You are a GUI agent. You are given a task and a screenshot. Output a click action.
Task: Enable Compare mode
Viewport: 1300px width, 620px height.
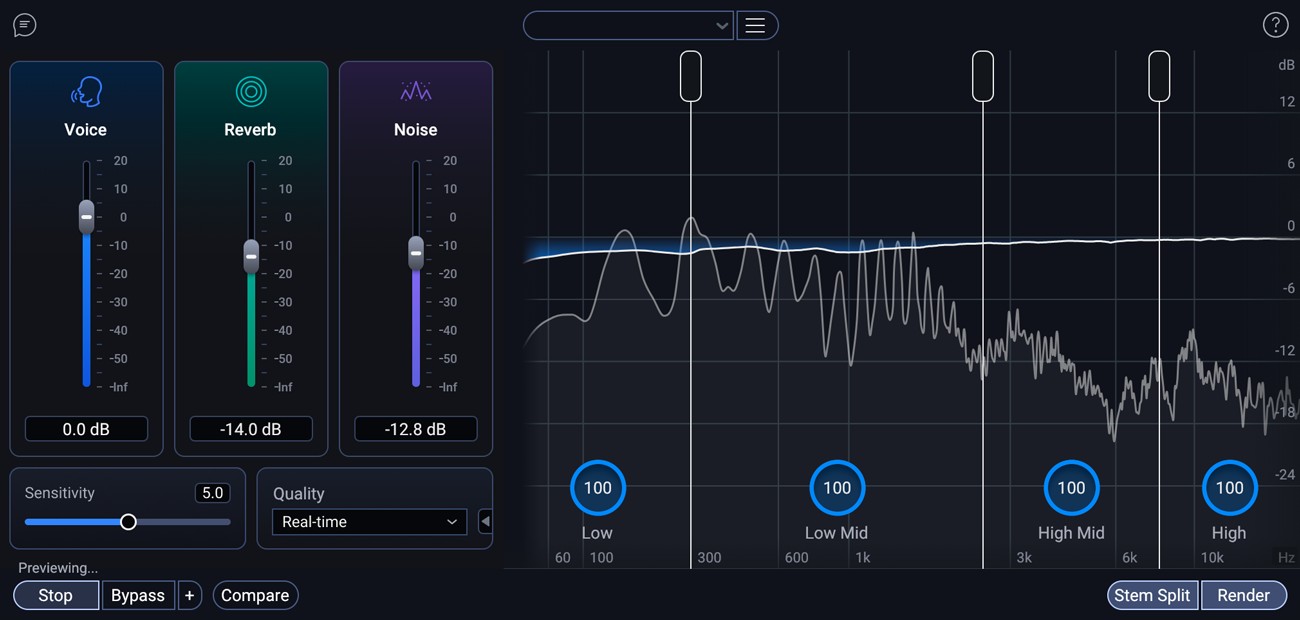point(255,595)
